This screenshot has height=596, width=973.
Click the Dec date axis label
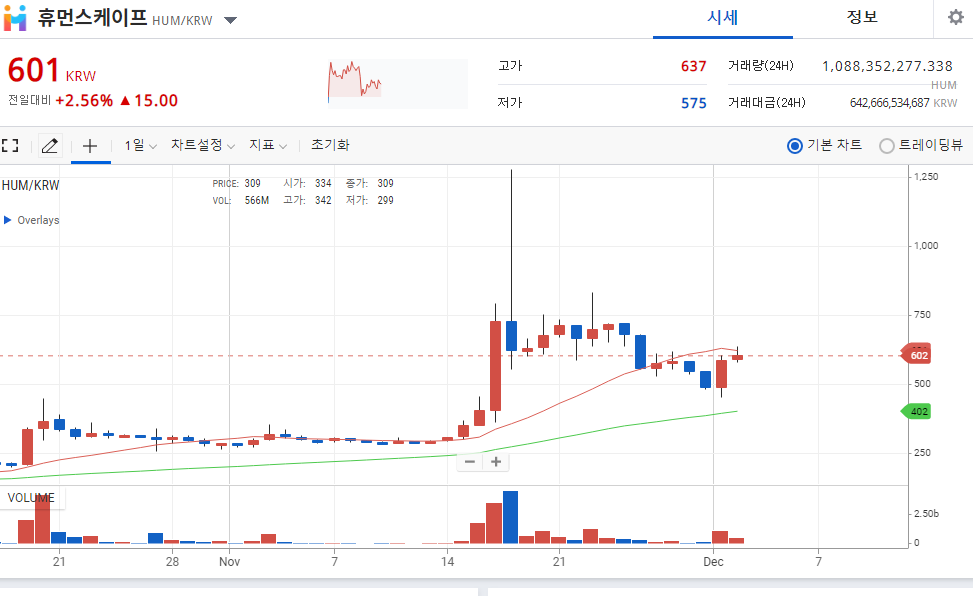click(713, 562)
